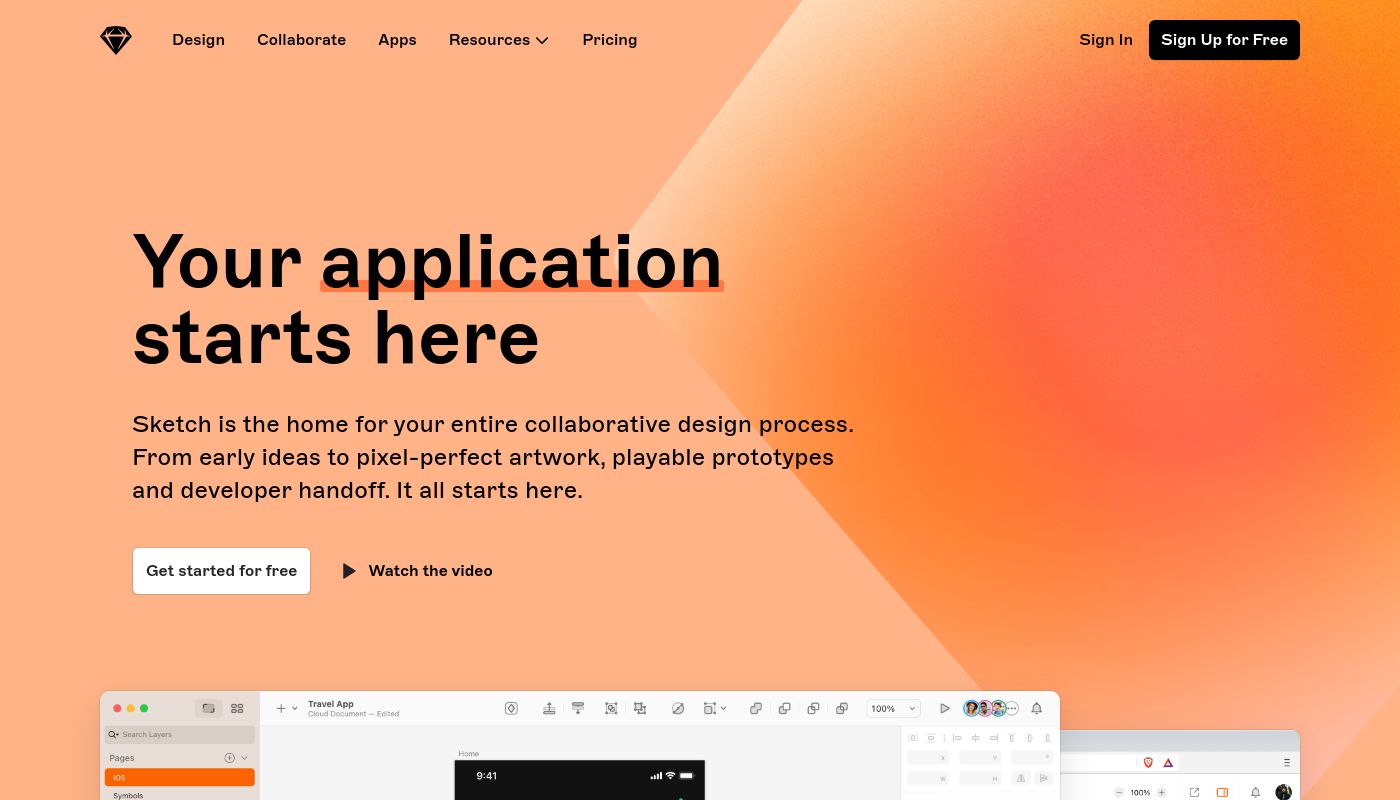Image resolution: width=1400 pixels, height=800 pixels.
Task: Select the Symbols page row
Action: coord(180,795)
